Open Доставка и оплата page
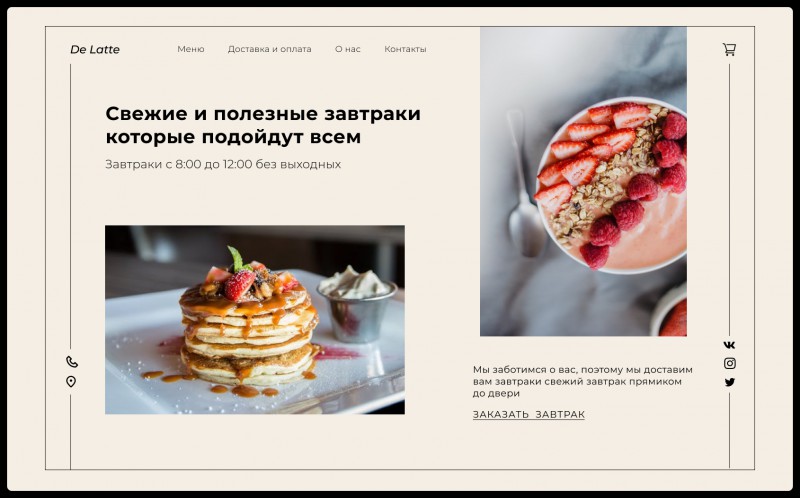800x498 pixels. point(269,49)
